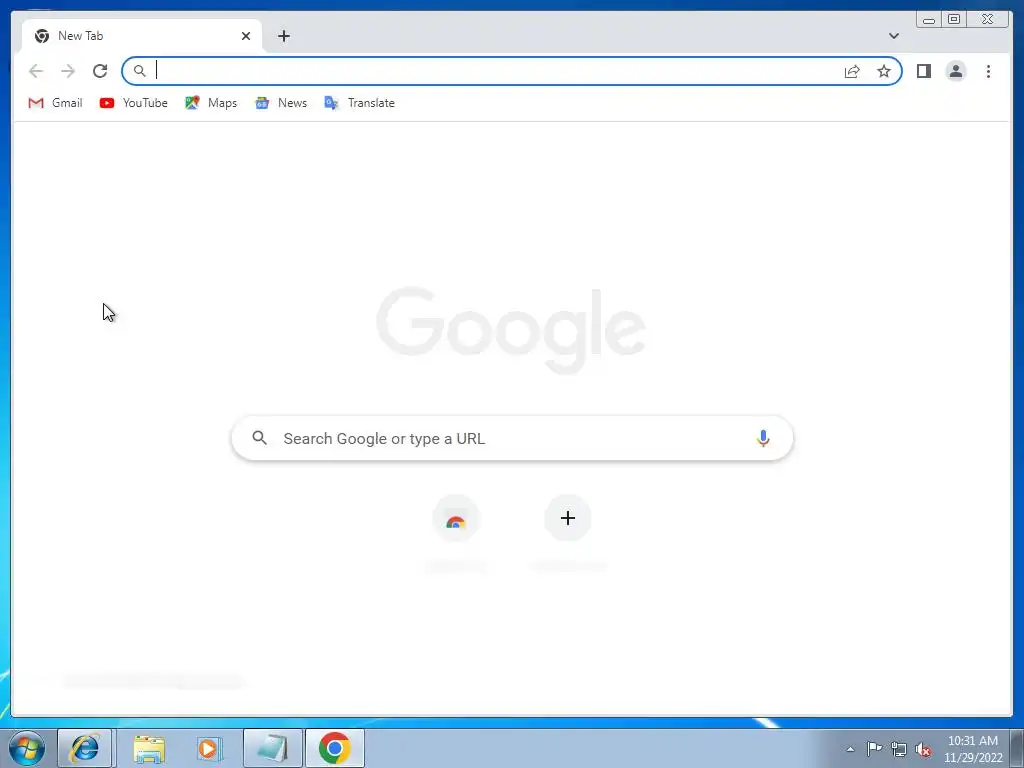Start voice search with the microphone
Image resolution: width=1024 pixels, height=768 pixels.
[x=763, y=438]
